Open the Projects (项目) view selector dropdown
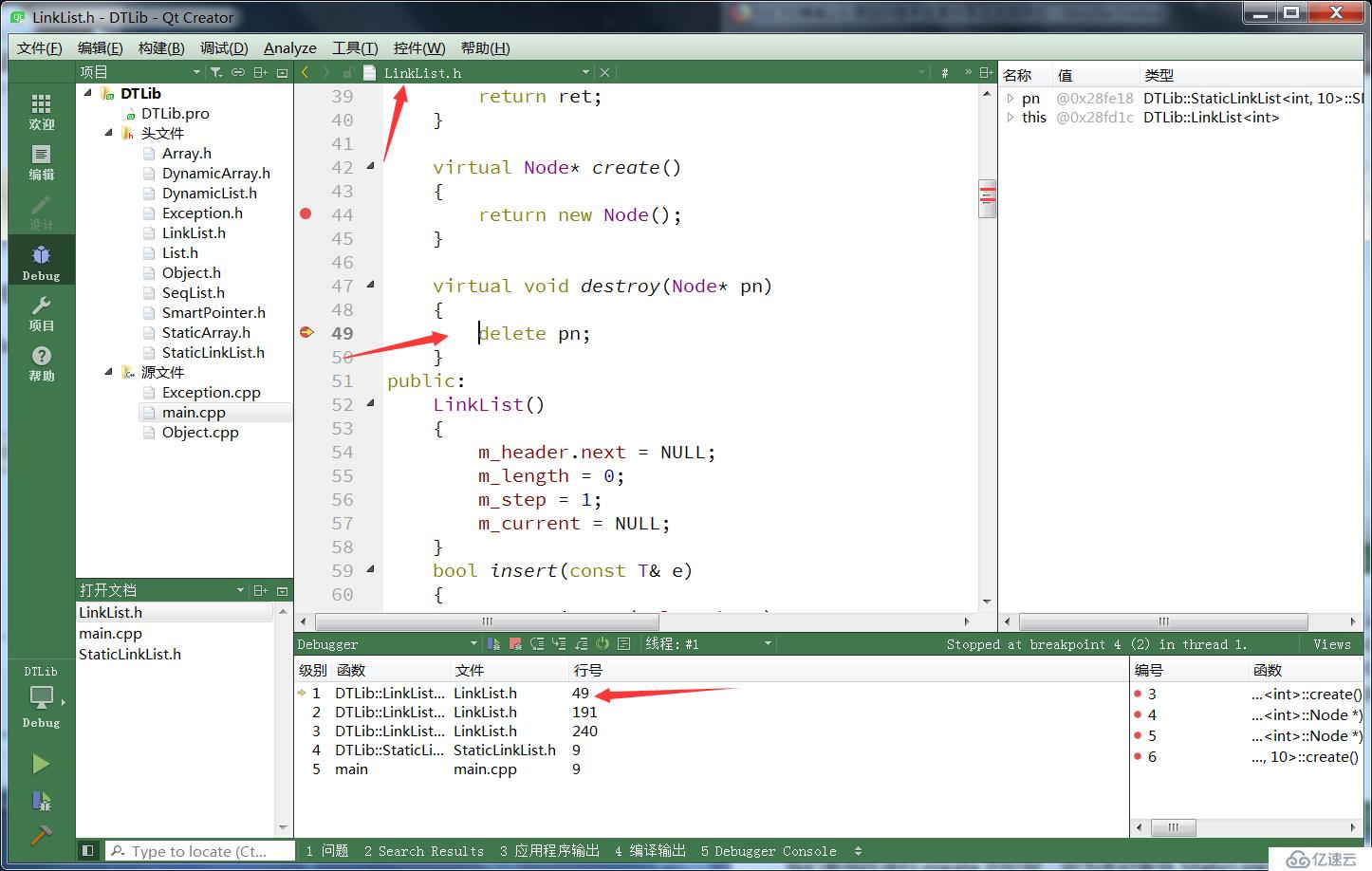The width and height of the screenshot is (1372, 871). point(196,72)
